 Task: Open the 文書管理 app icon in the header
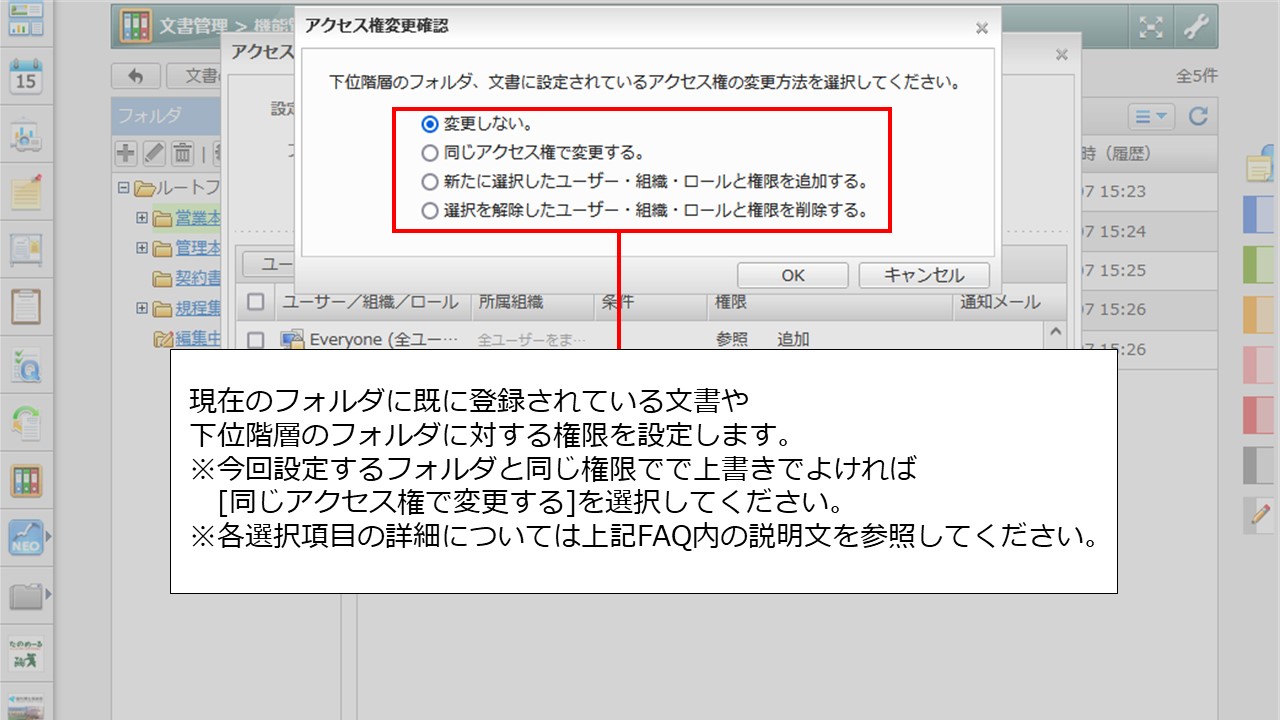tap(136, 27)
